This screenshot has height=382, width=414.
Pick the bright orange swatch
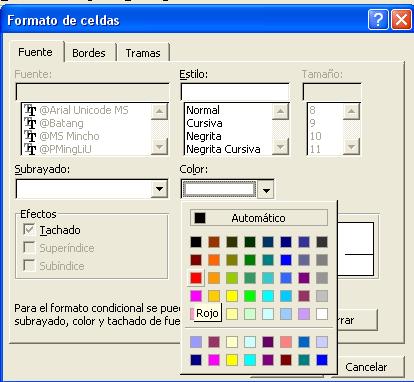[x=214, y=260]
